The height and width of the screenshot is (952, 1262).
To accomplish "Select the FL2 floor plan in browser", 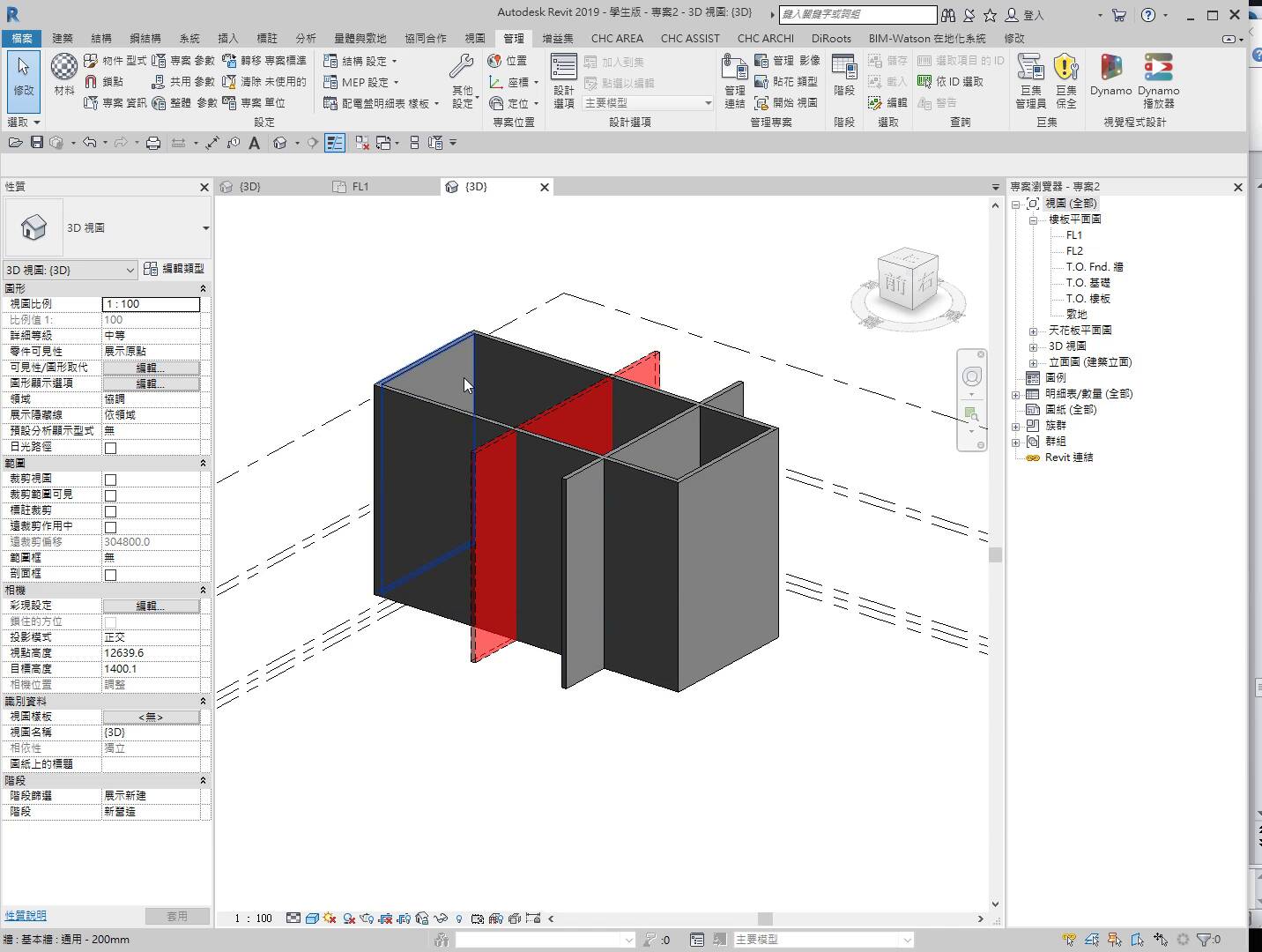I will tap(1074, 251).
